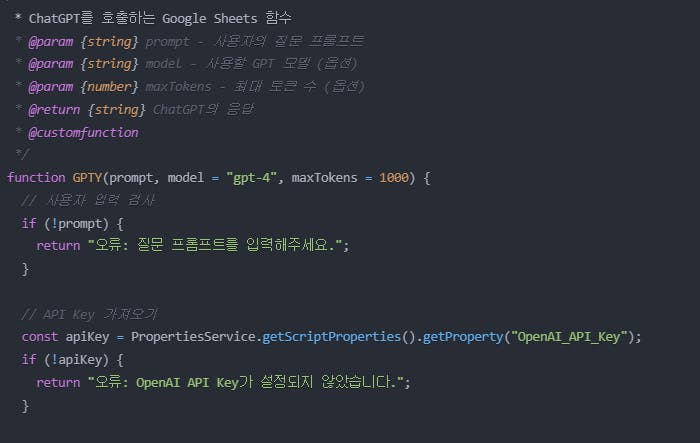Click the "질문 프롬프트를 입력해주세요" error string
The height and width of the screenshot is (443, 700).
(x=217, y=246)
